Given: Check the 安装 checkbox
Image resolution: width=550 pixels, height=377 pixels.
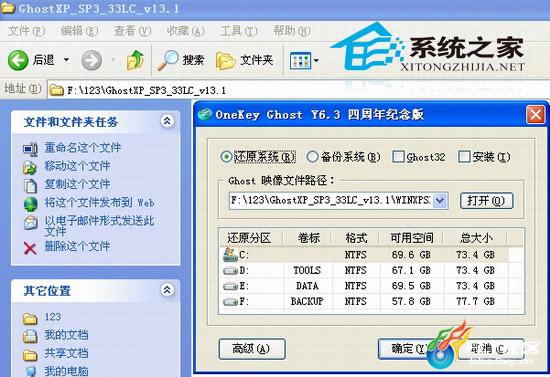Looking at the screenshot, I should coord(464,157).
